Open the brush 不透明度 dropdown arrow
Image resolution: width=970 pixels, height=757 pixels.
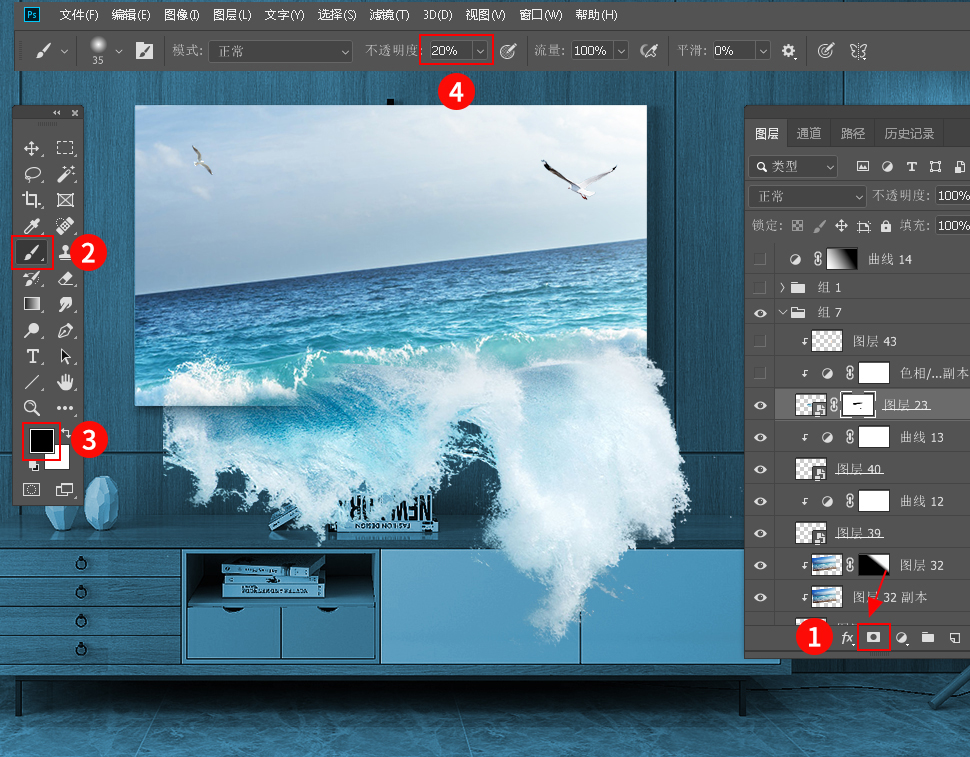(x=480, y=51)
